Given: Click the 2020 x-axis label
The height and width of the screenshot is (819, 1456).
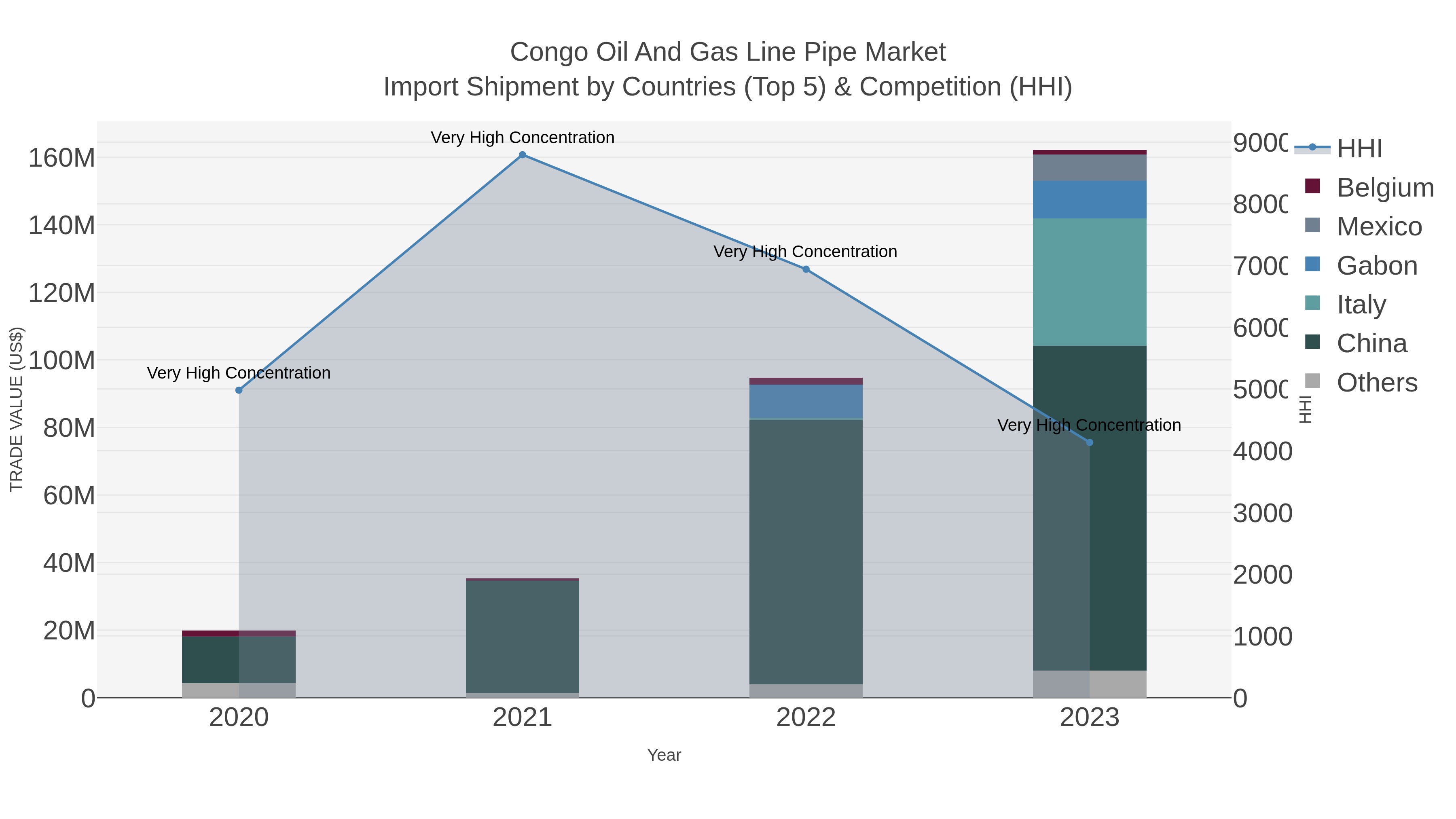Looking at the screenshot, I should click(x=239, y=718).
